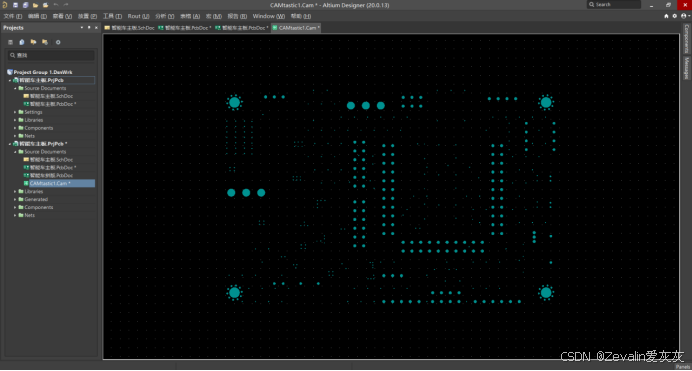Click the Projects panel search box
The height and width of the screenshot is (371, 692).
[x=51, y=55]
